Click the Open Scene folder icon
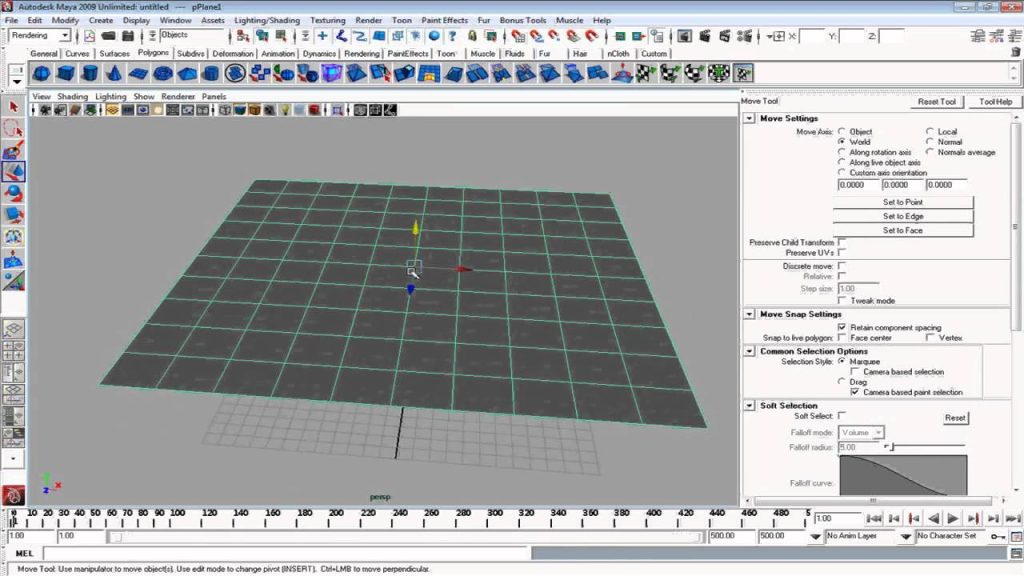Viewport: 1024px width, 576px height. [x=108, y=36]
